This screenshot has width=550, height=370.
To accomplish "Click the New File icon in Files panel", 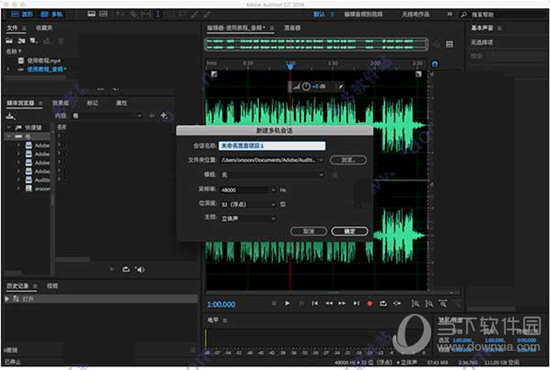I will 33,41.
